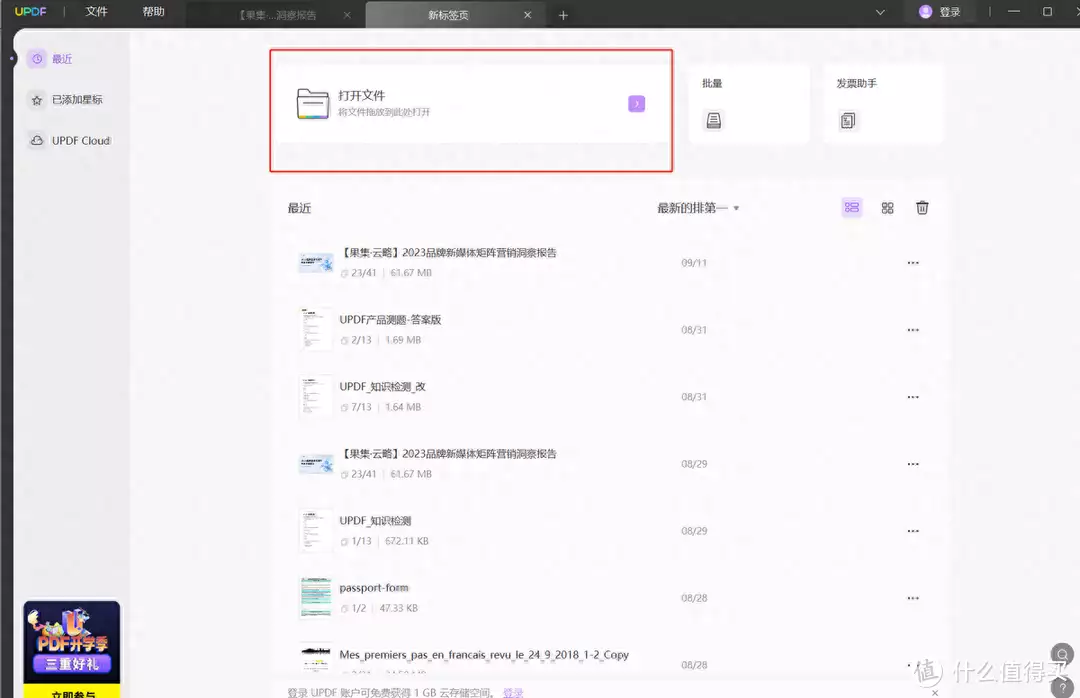Click the 登录 link in the cloud storage notice
The image size is (1080, 698).
pyautogui.click(x=513, y=692)
